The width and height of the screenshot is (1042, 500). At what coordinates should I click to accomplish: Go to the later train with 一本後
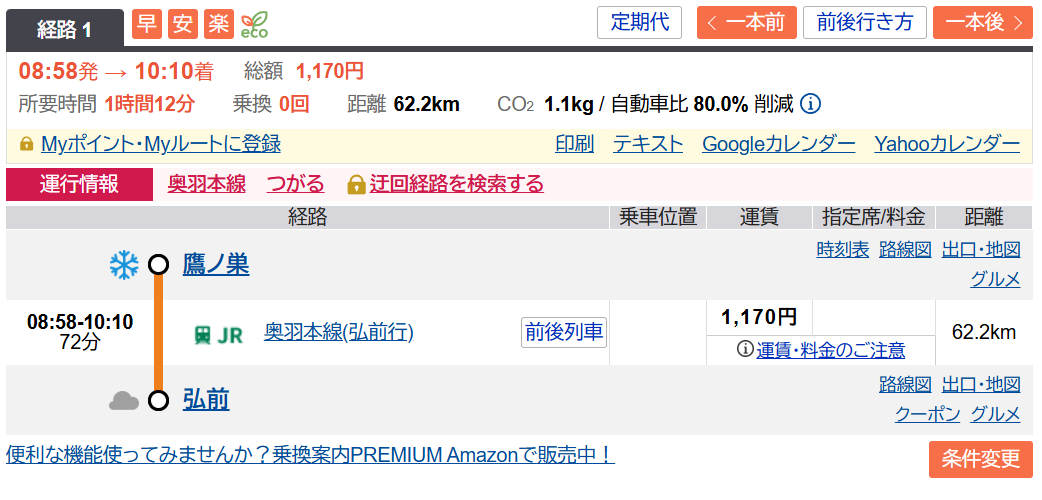point(982,23)
